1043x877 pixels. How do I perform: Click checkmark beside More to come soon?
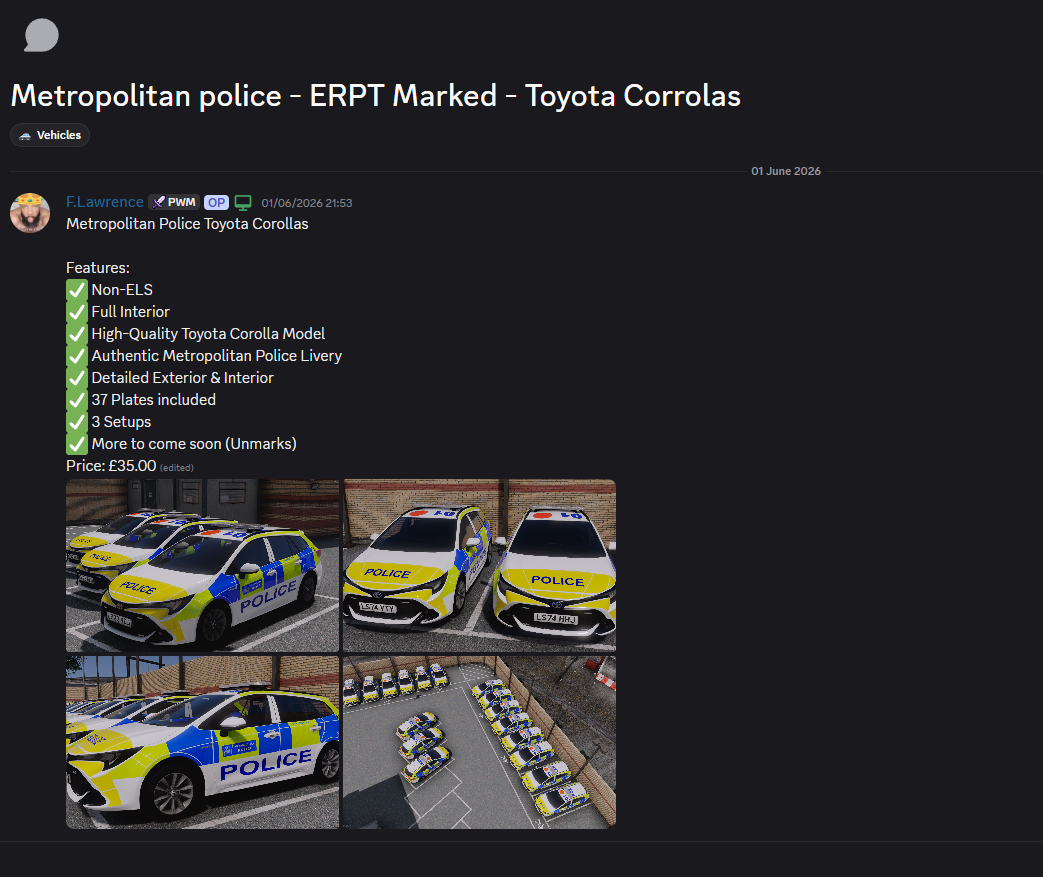pyautogui.click(x=77, y=444)
